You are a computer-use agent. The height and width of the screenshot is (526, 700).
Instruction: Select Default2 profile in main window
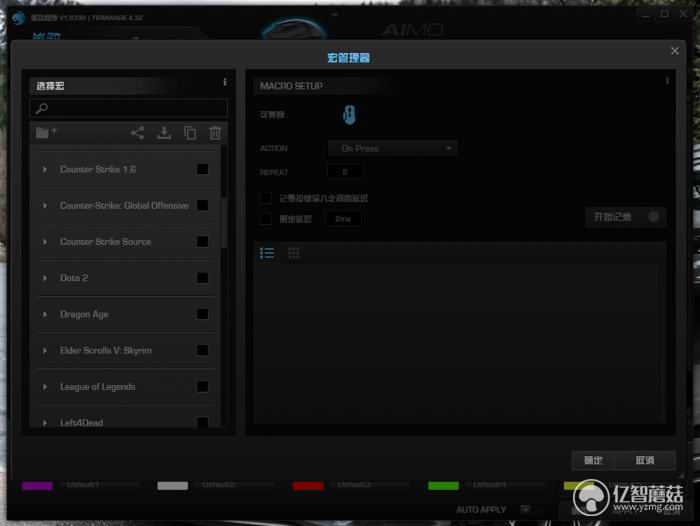click(x=219, y=484)
